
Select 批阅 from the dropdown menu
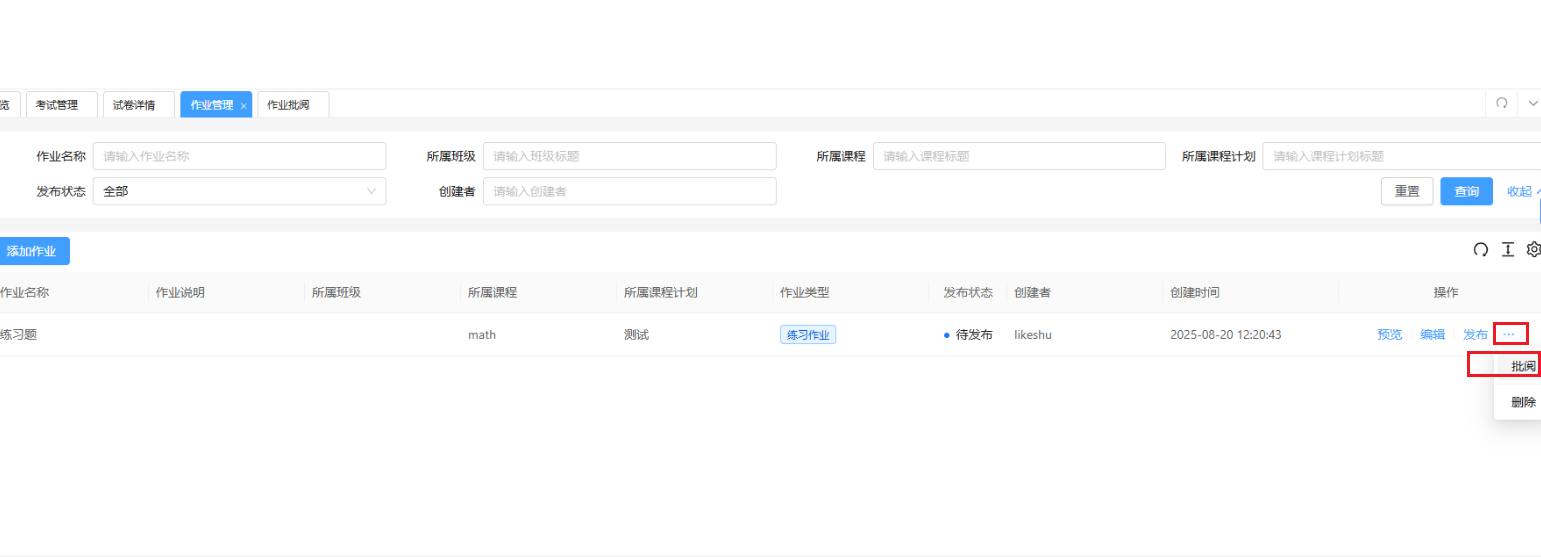point(1522,366)
